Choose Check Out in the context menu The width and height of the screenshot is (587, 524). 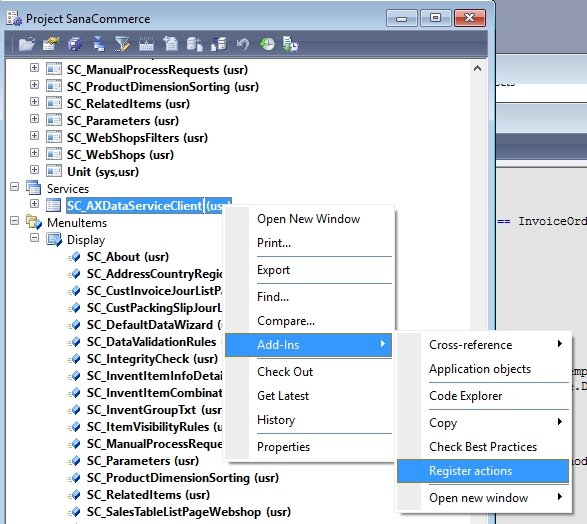(x=308, y=372)
